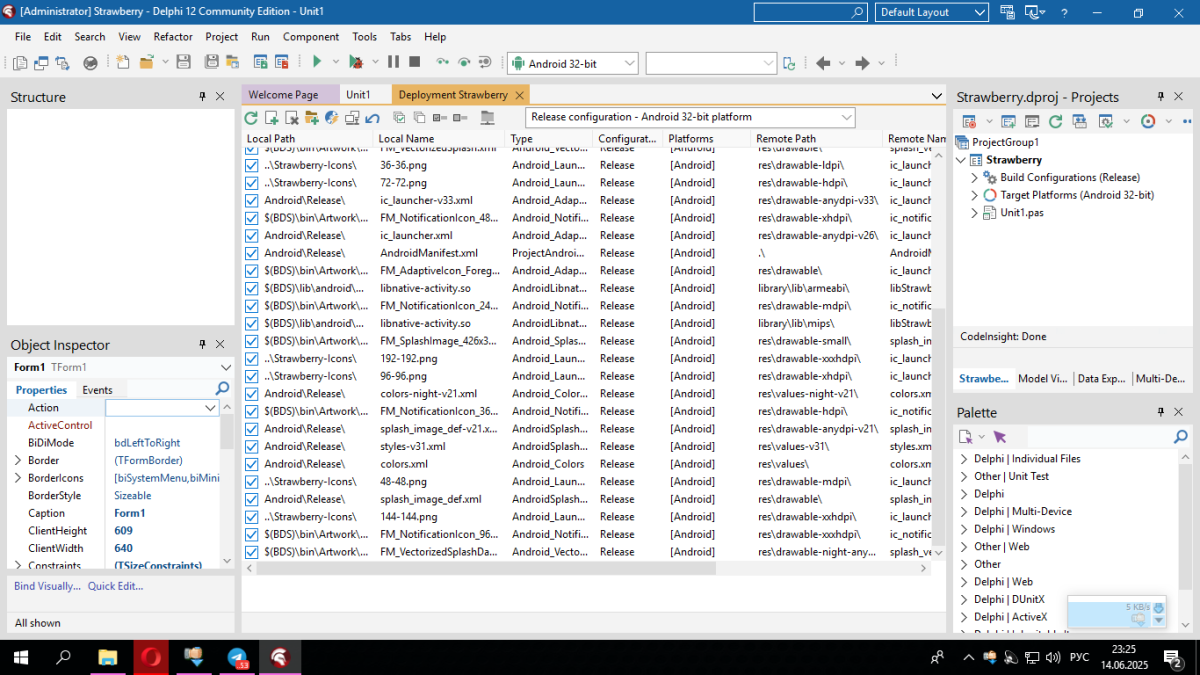Screen dimensions: 1200x675
Task: Click the Bind Visually... link
Action: [x=47, y=586]
